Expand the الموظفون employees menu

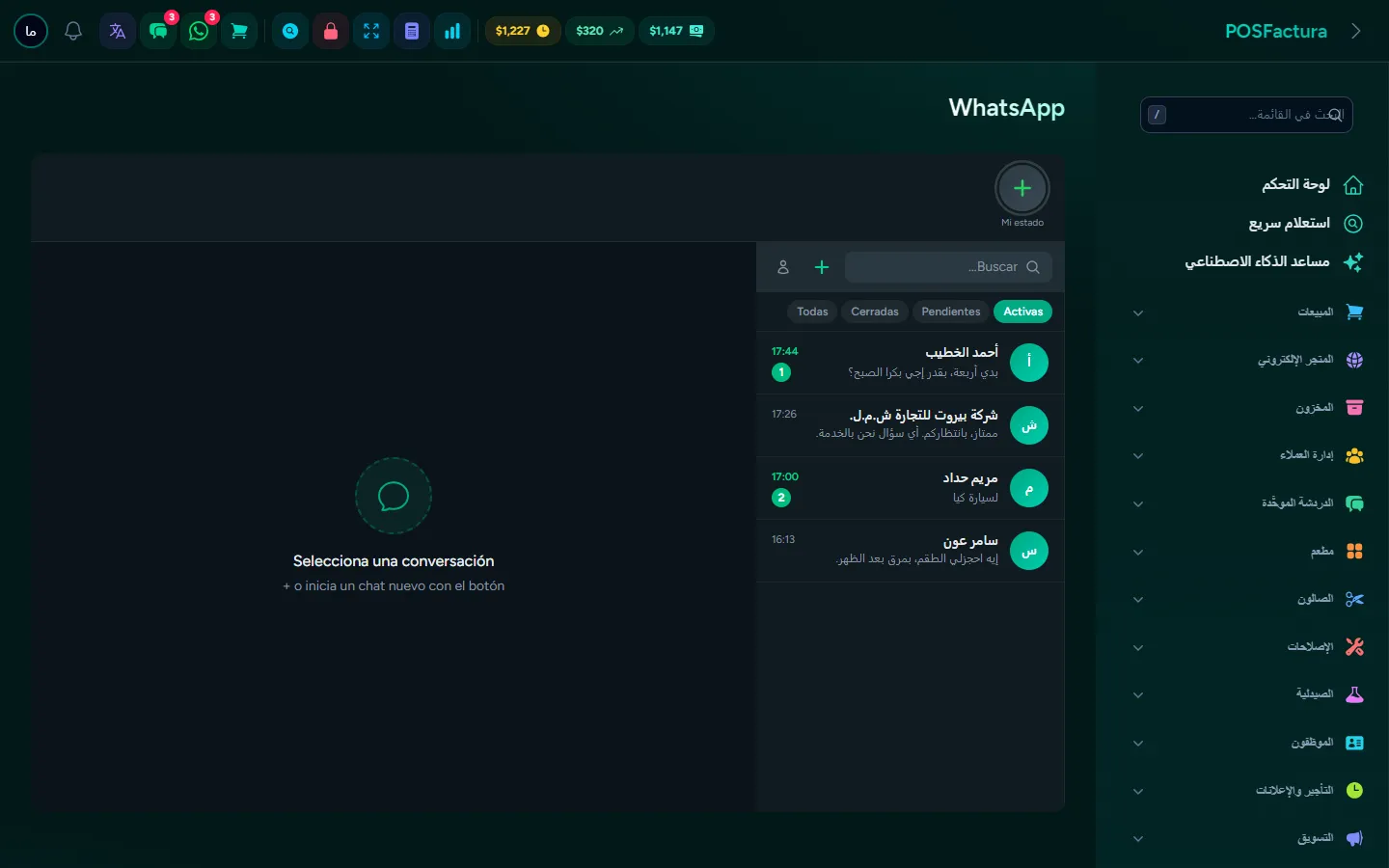1246,743
